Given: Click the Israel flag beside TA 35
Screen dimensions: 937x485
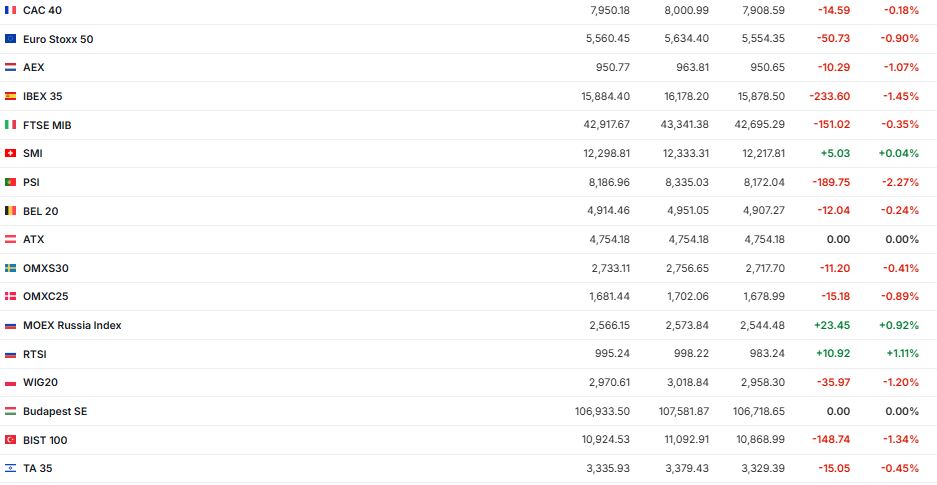Looking at the screenshot, I should tap(11, 468).
